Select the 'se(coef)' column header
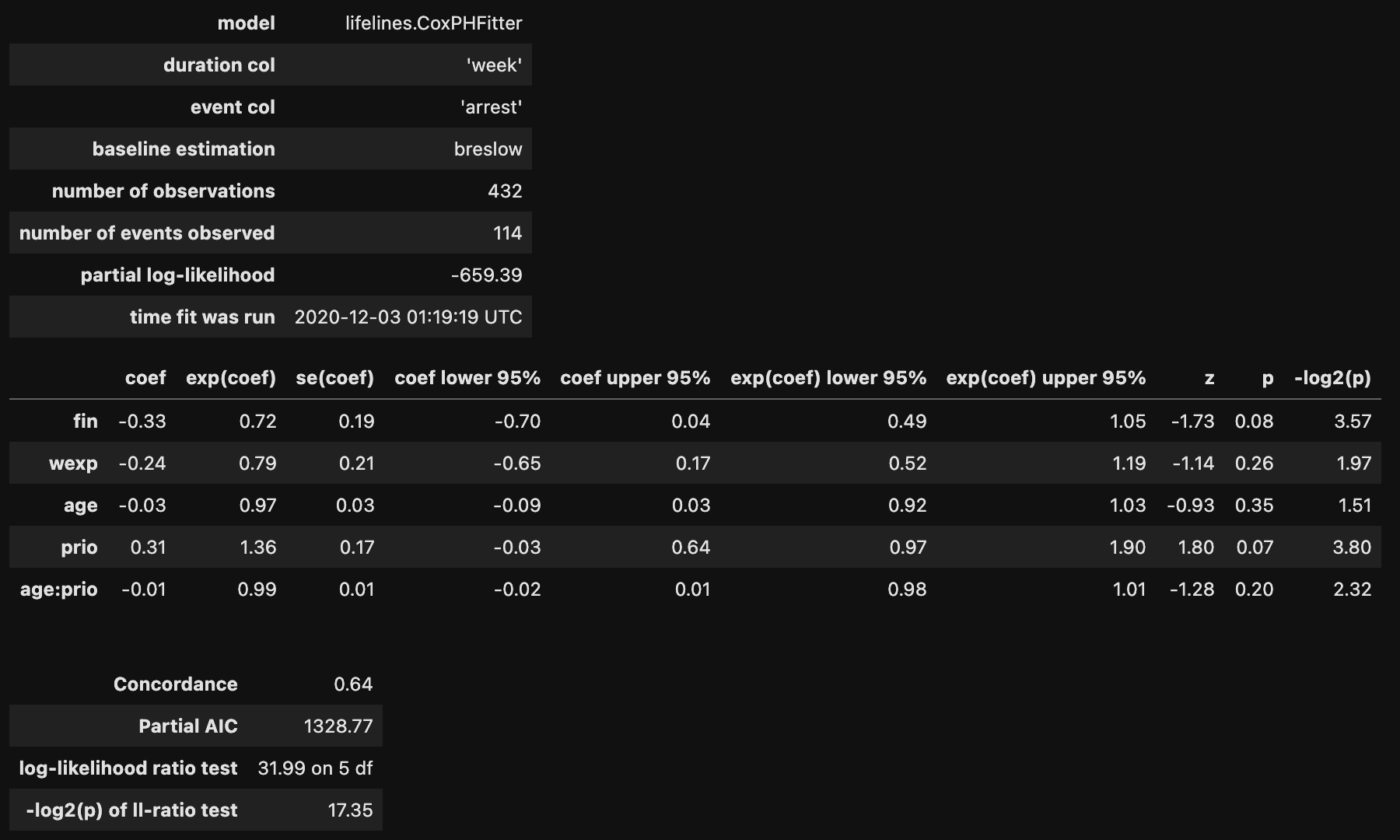This screenshot has height=840, width=1400. 334,378
